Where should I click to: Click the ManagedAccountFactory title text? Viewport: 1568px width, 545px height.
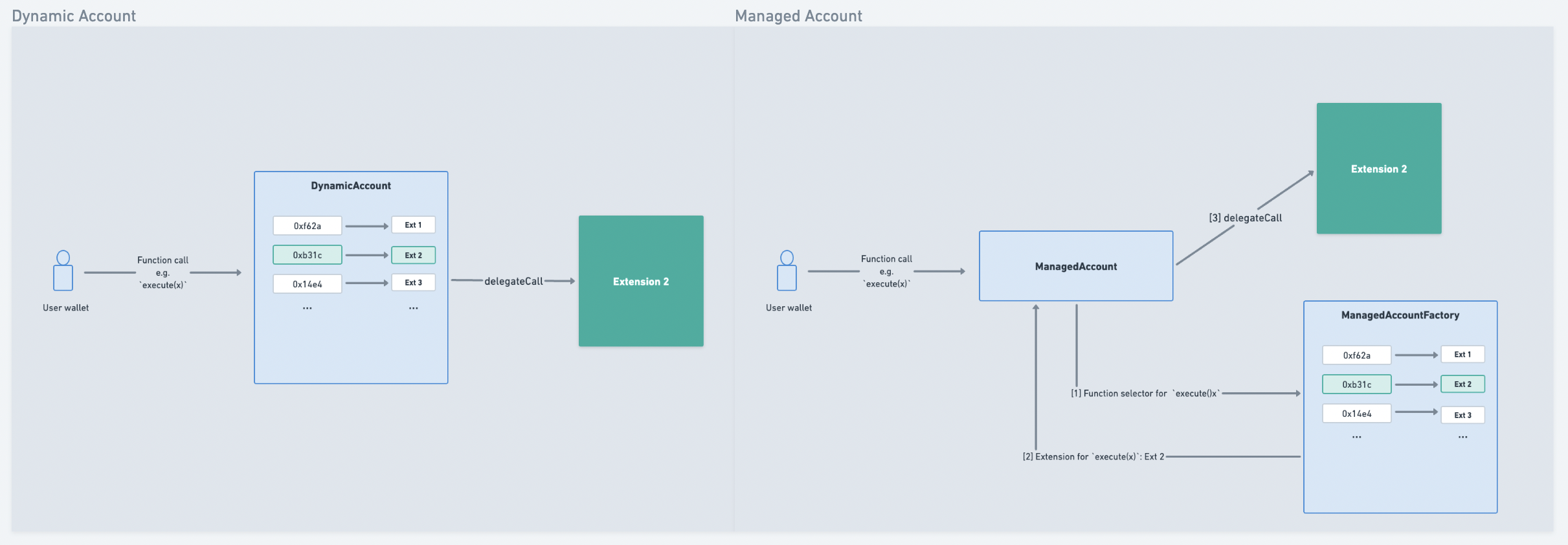[1400, 315]
